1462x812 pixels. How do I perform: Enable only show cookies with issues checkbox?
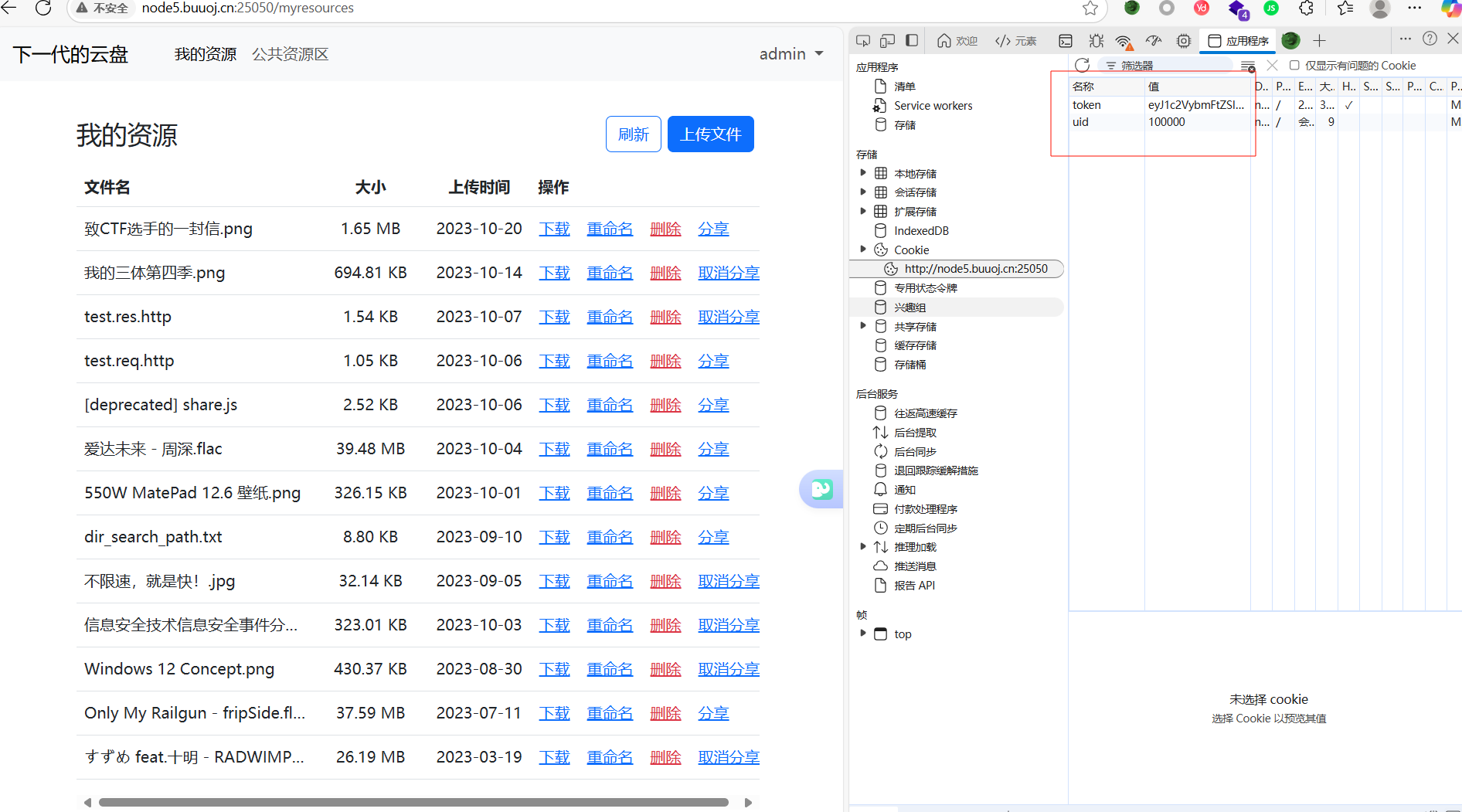(1294, 65)
